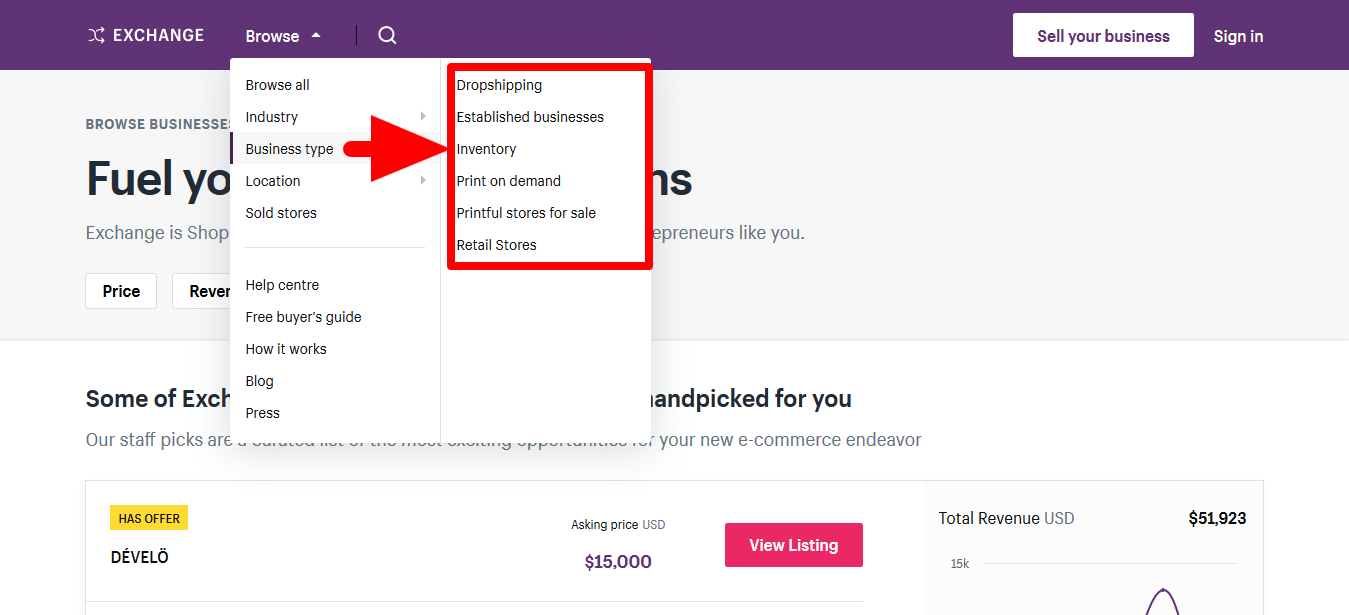The width and height of the screenshot is (1349, 615).
Task: Open the Free buyer's guide link
Action: (x=304, y=317)
